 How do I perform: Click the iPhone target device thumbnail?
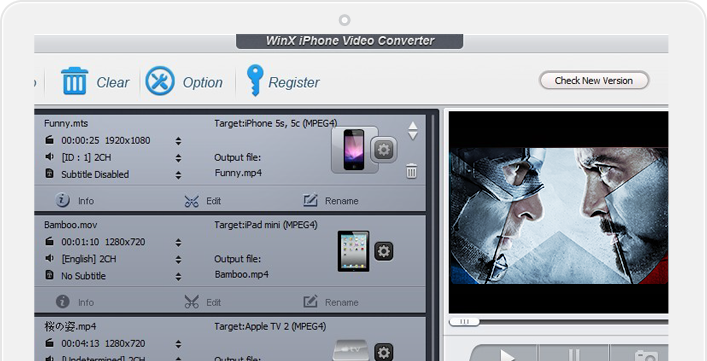coord(354,150)
